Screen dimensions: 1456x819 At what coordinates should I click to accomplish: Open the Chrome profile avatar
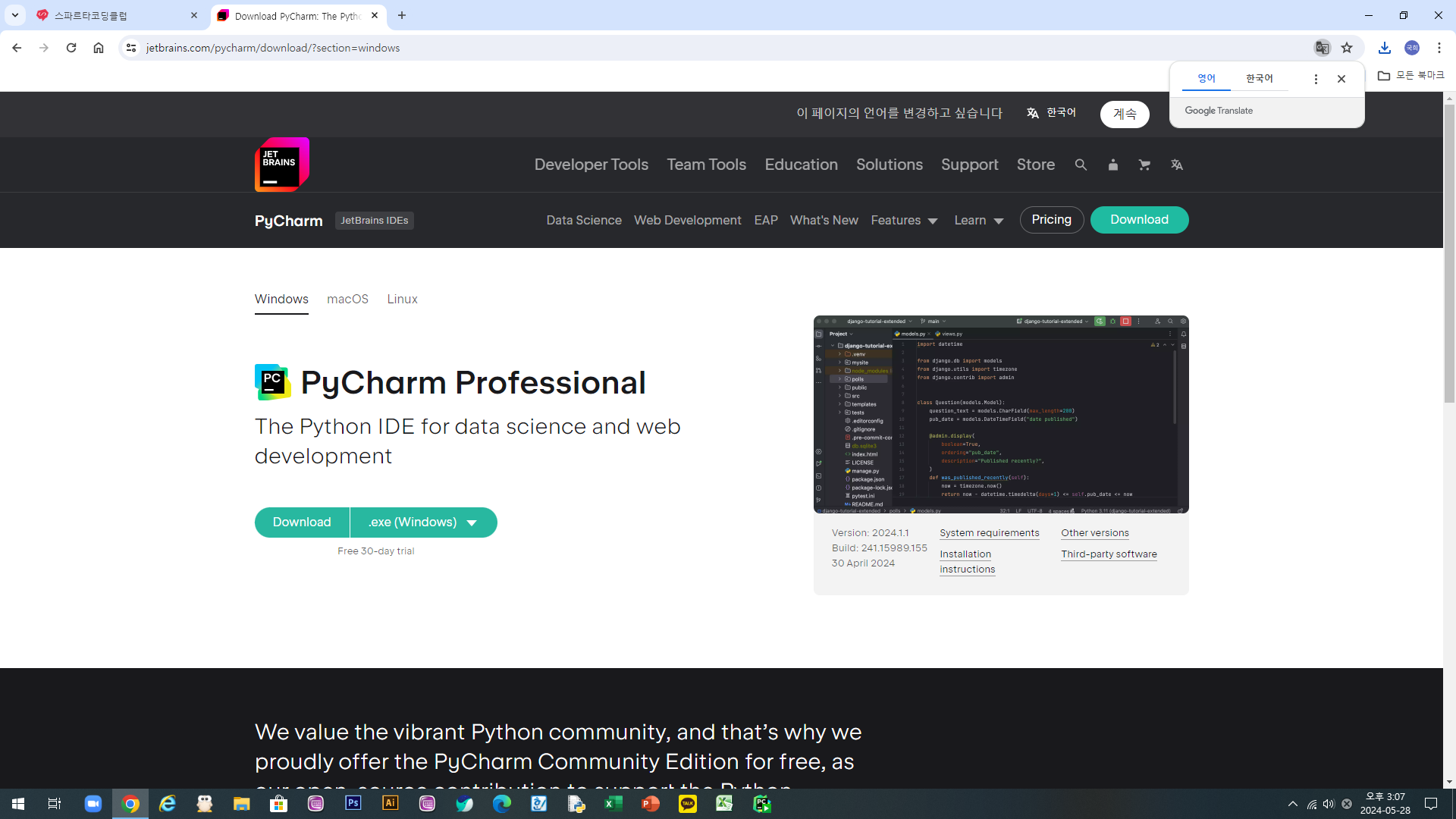[x=1412, y=48]
